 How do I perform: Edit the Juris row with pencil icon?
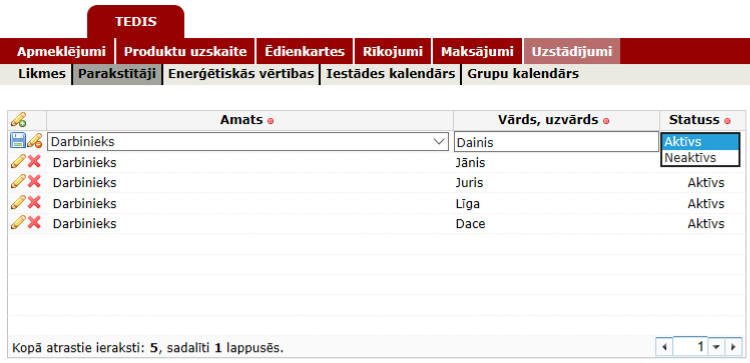pyautogui.click(x=18, y=182)
